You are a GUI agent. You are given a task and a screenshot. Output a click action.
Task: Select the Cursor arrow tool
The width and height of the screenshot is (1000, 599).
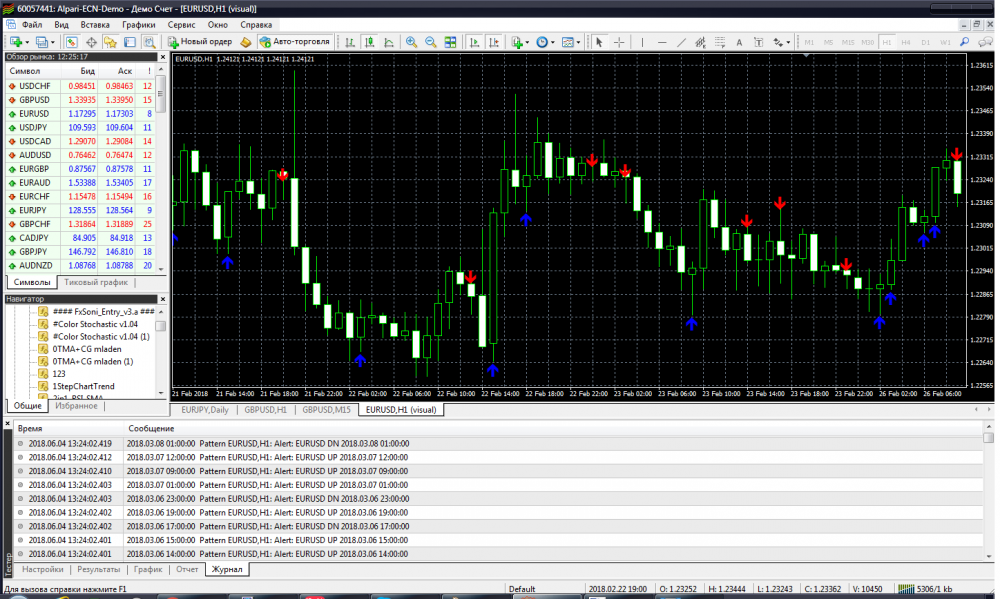click(599, 42)
